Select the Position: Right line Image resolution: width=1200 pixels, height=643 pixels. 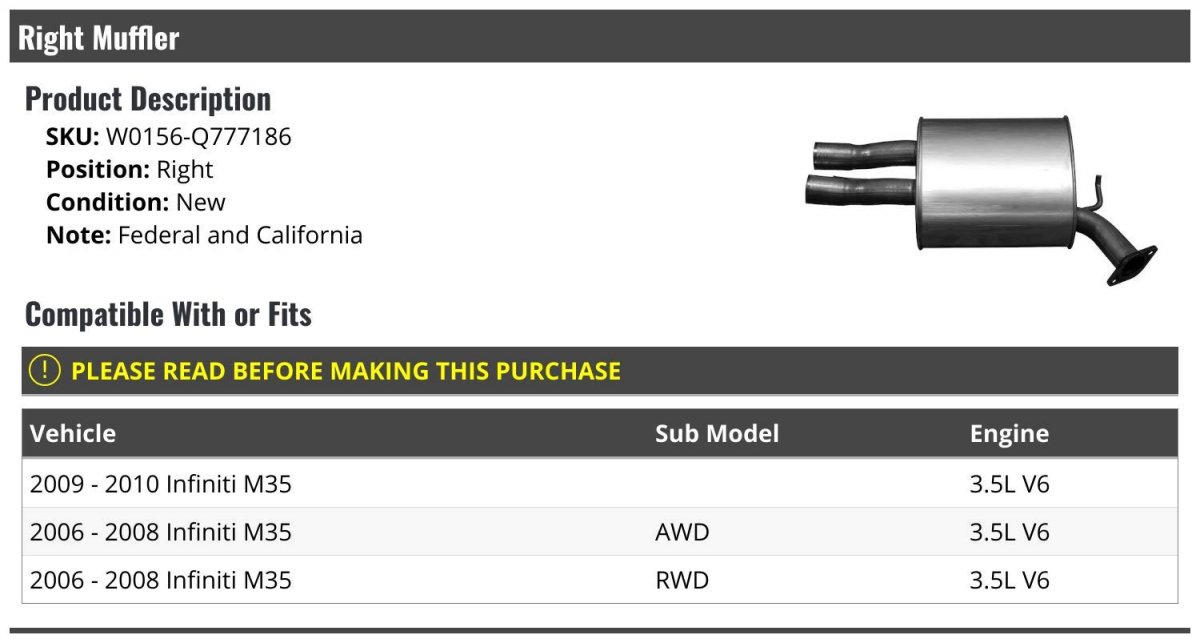[130, 169]
